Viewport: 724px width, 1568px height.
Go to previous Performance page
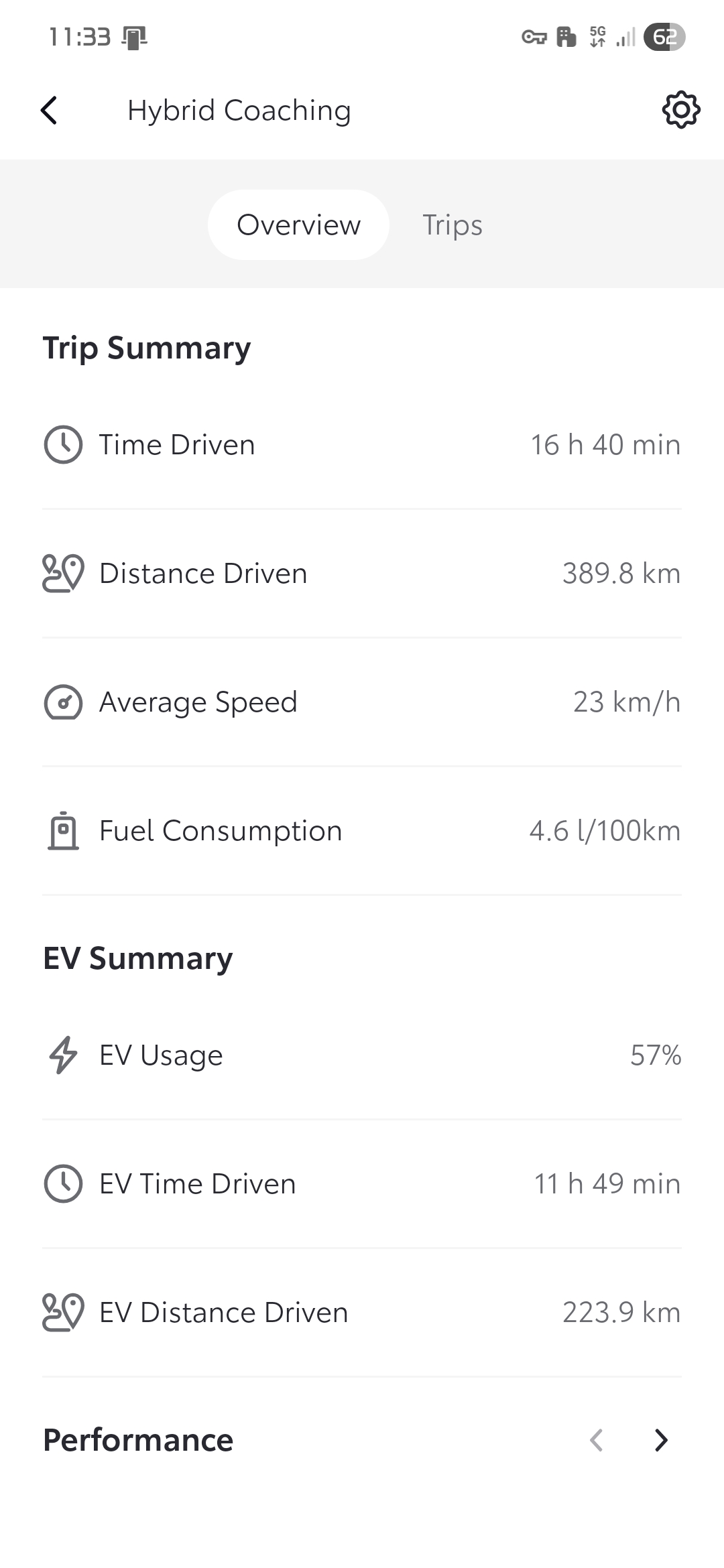click(x=596, y=1440)
